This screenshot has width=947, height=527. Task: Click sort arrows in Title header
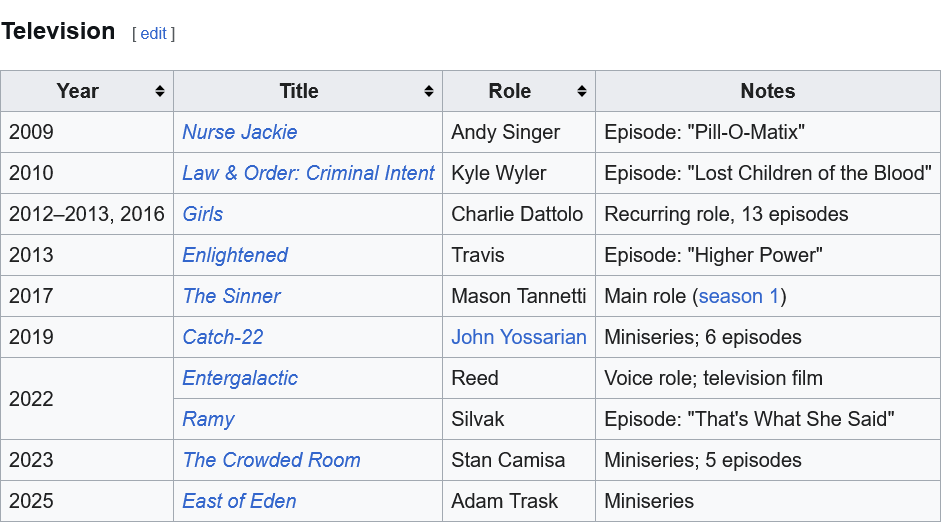[429, 91]
